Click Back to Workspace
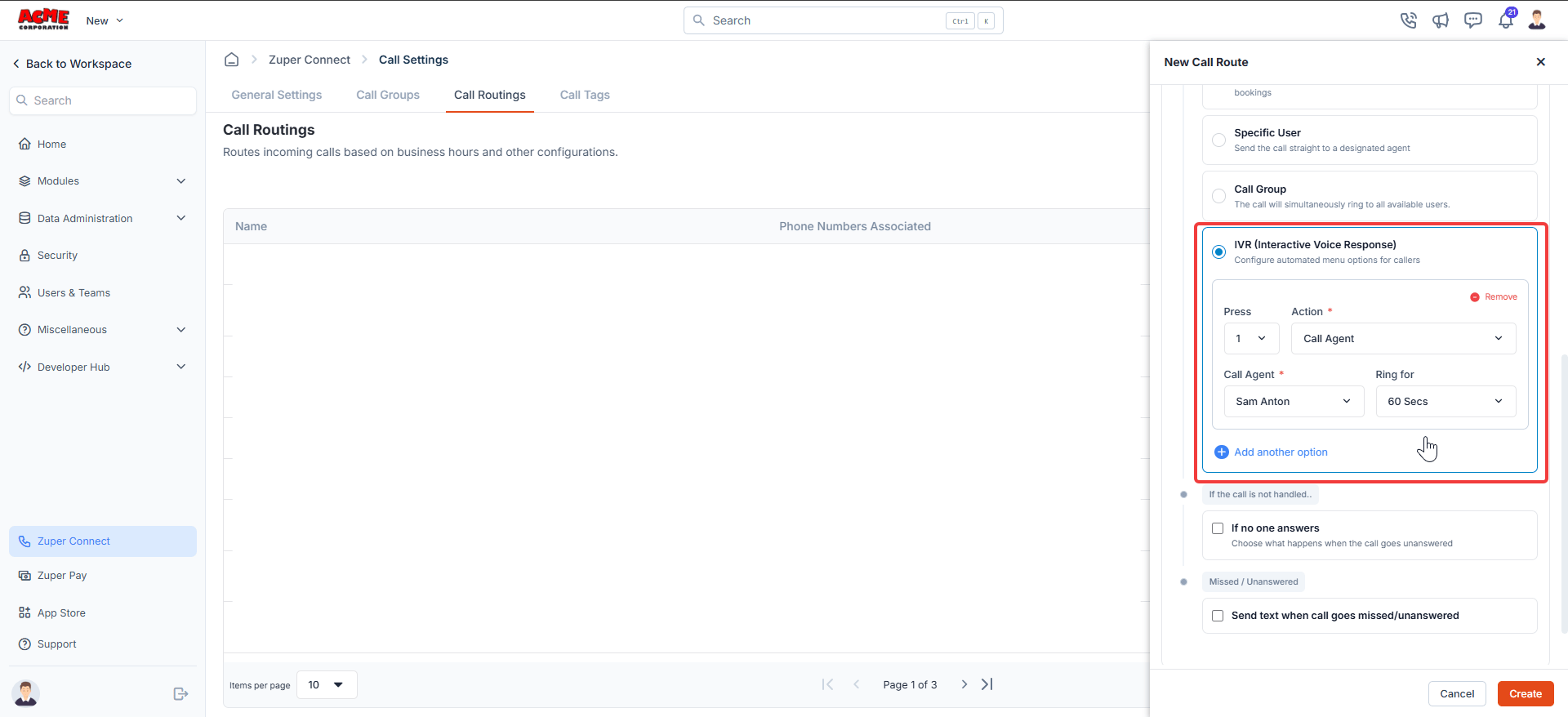Image resolution: width=1568 pixels, height=717 pixels. (x=72, y=64)
